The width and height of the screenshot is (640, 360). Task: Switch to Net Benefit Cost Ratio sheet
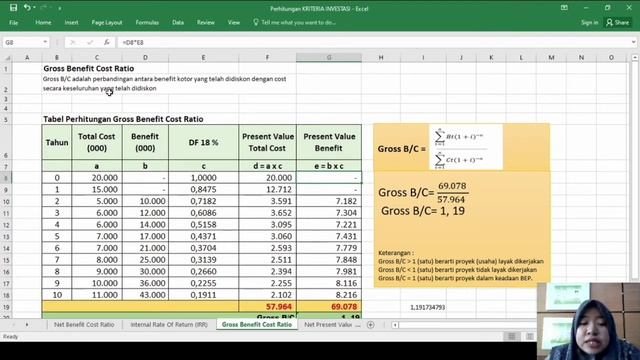coord(84,325)
